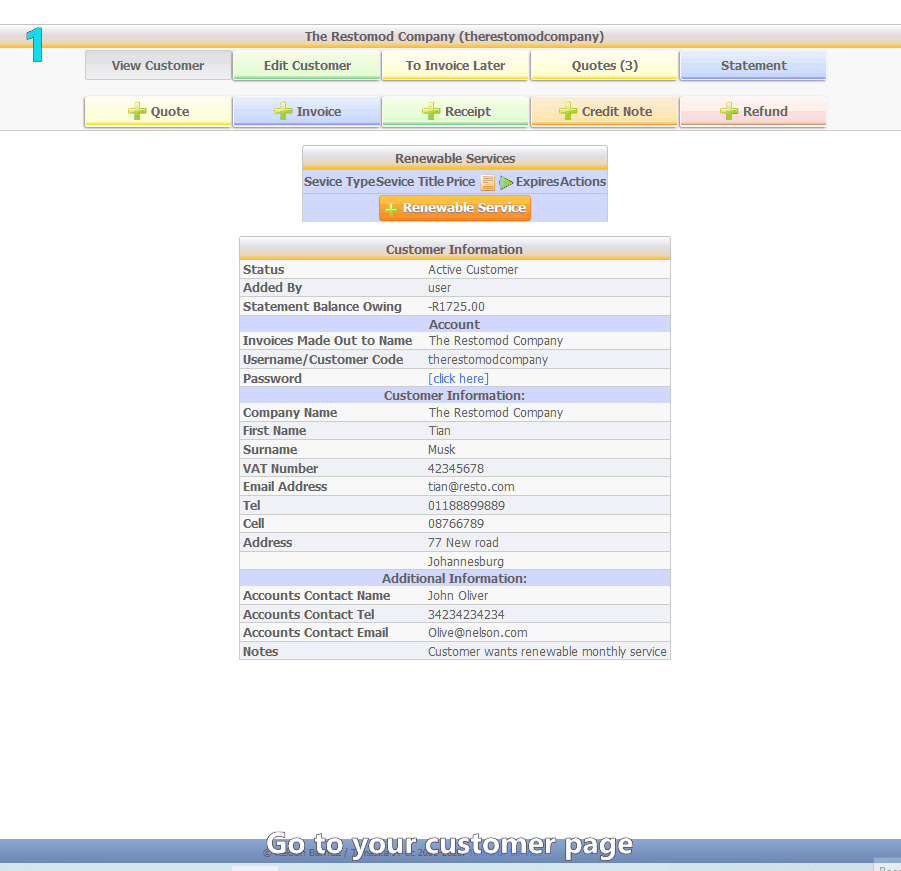
Task: Click the green play icon beside Expires
Action: tap(506, 183)
